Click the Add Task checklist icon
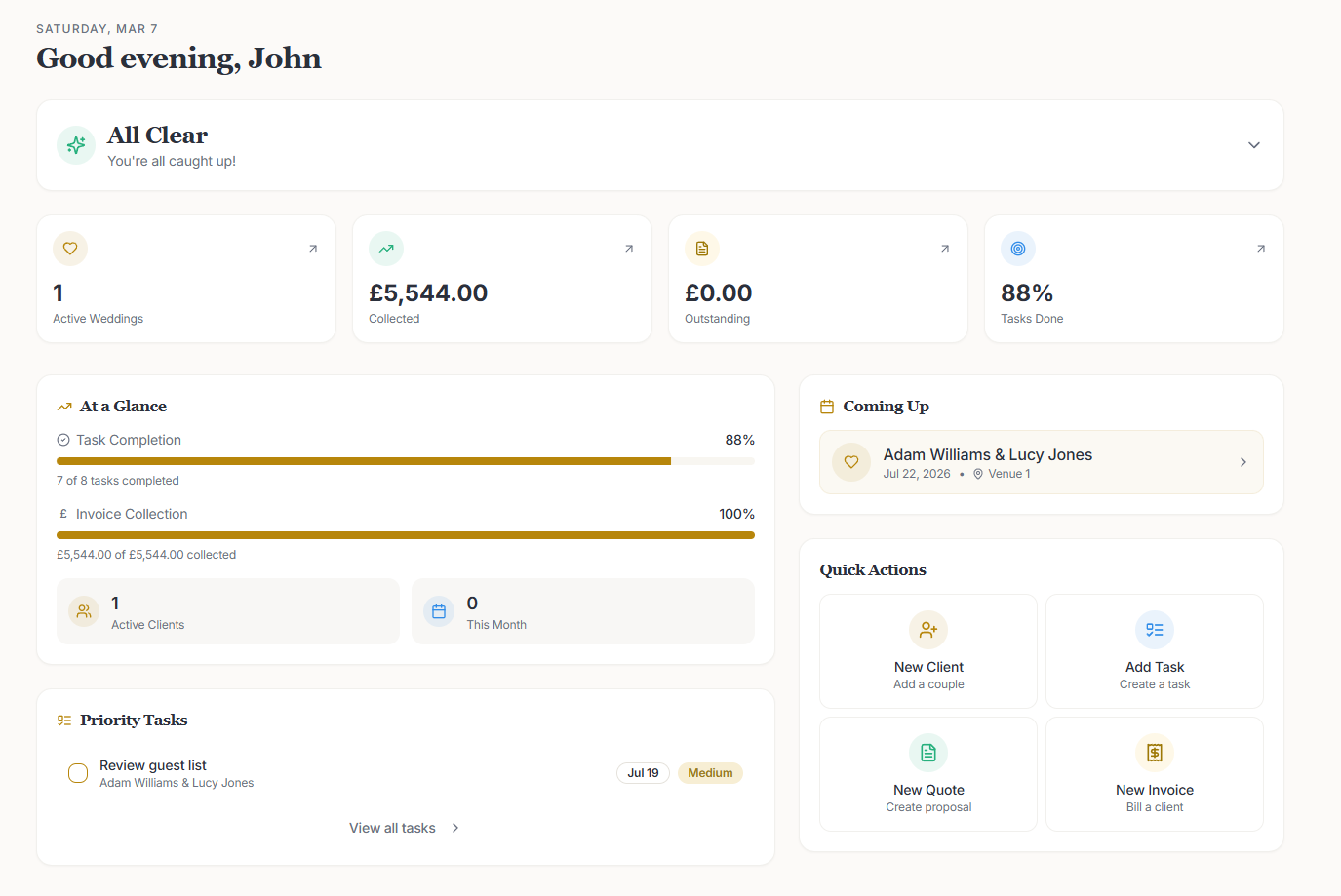This screenshot has height=896, width=1341. [1154, 630]
